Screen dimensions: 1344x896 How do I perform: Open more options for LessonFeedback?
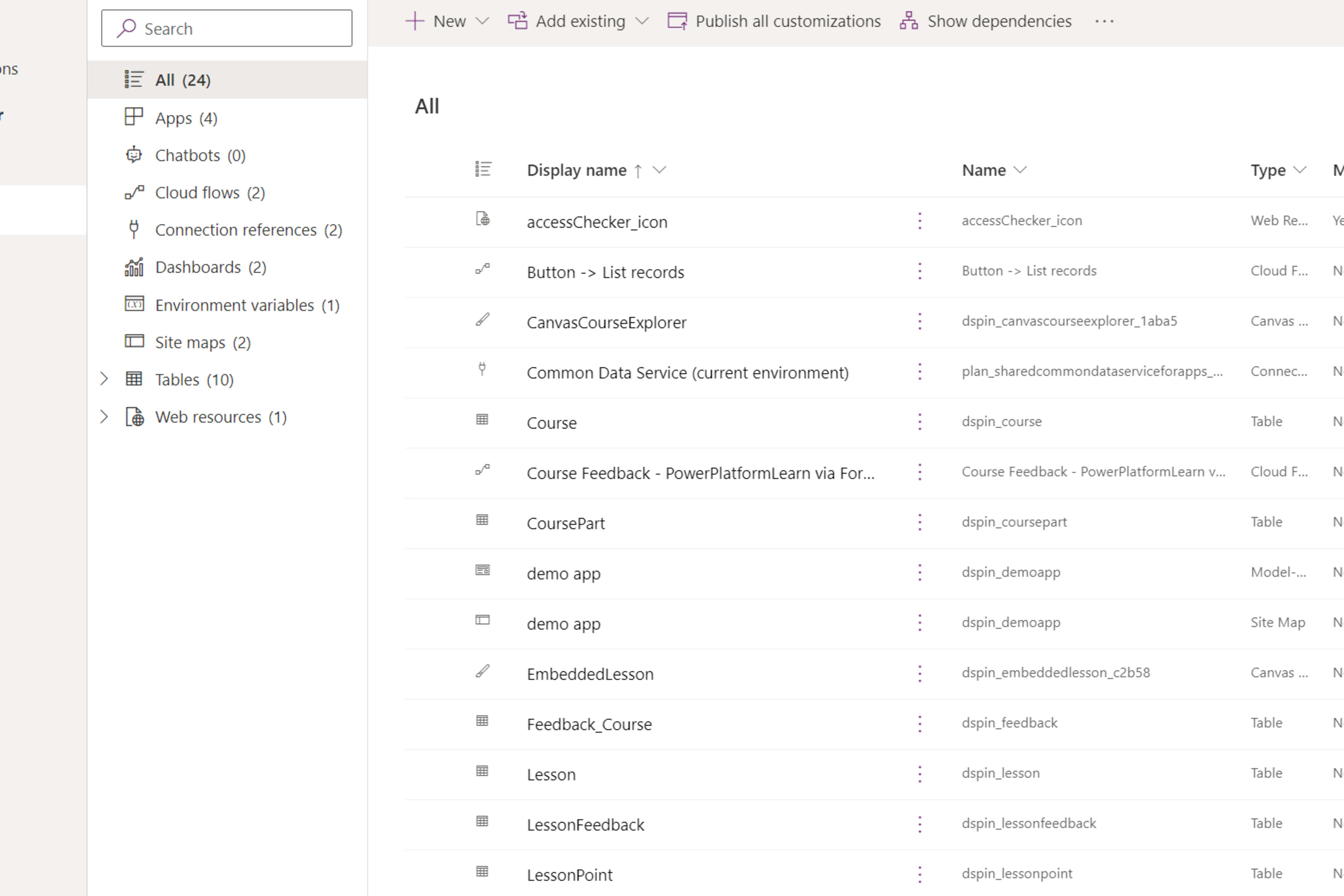click(x=920, y=824)
